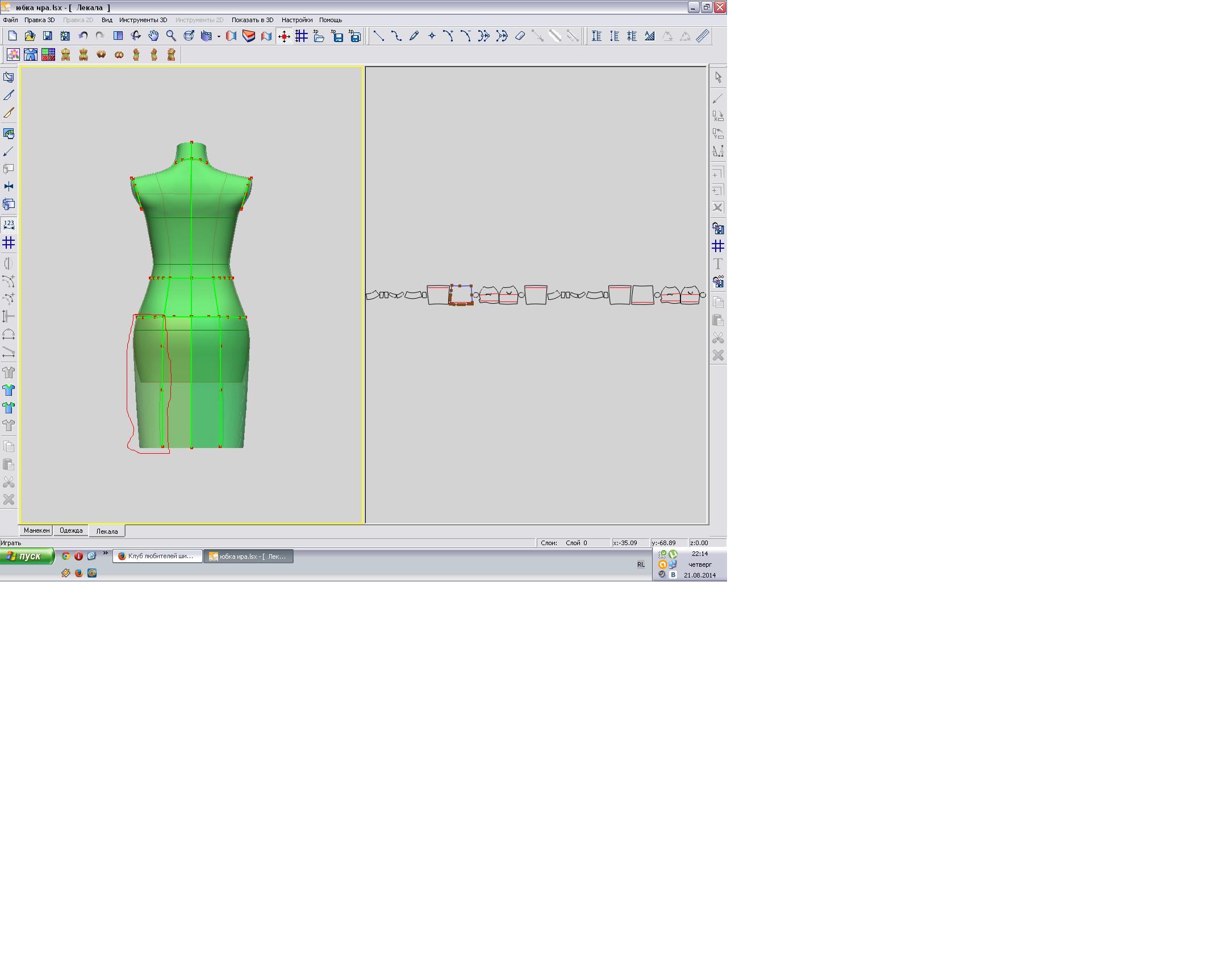The image size is (1232, 975).
Task: Click the undo arrow icon
Action: tap(83, 36)
